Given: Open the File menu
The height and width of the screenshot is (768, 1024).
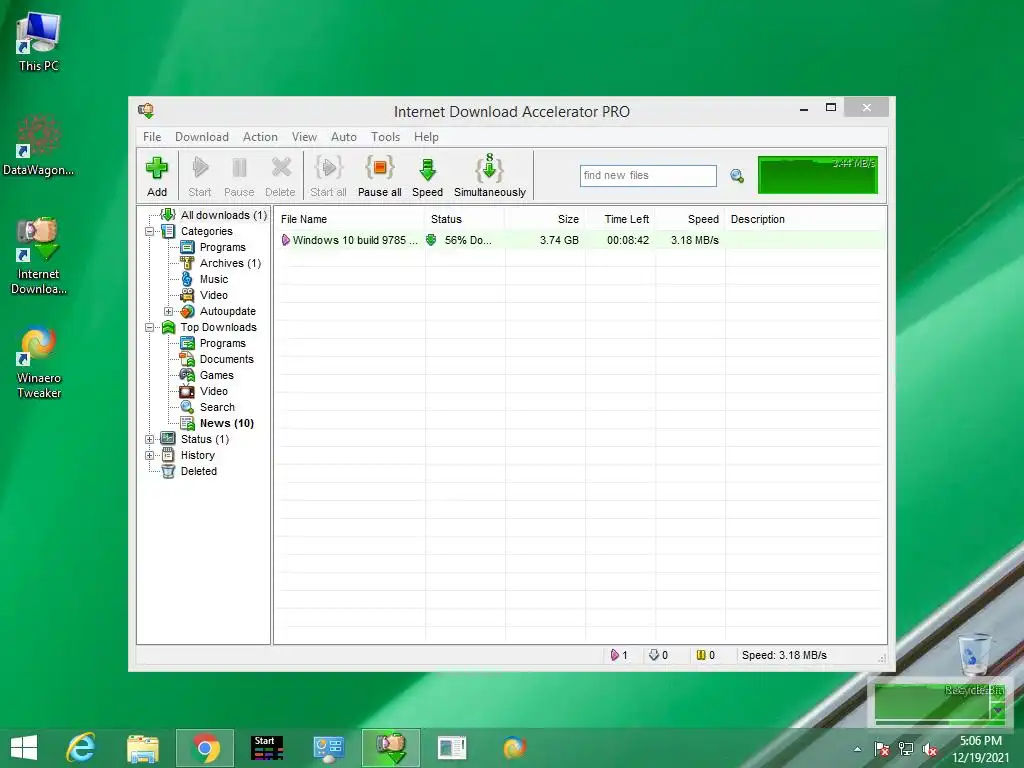Looking at the screenshot, I should [x=152, y=137].
